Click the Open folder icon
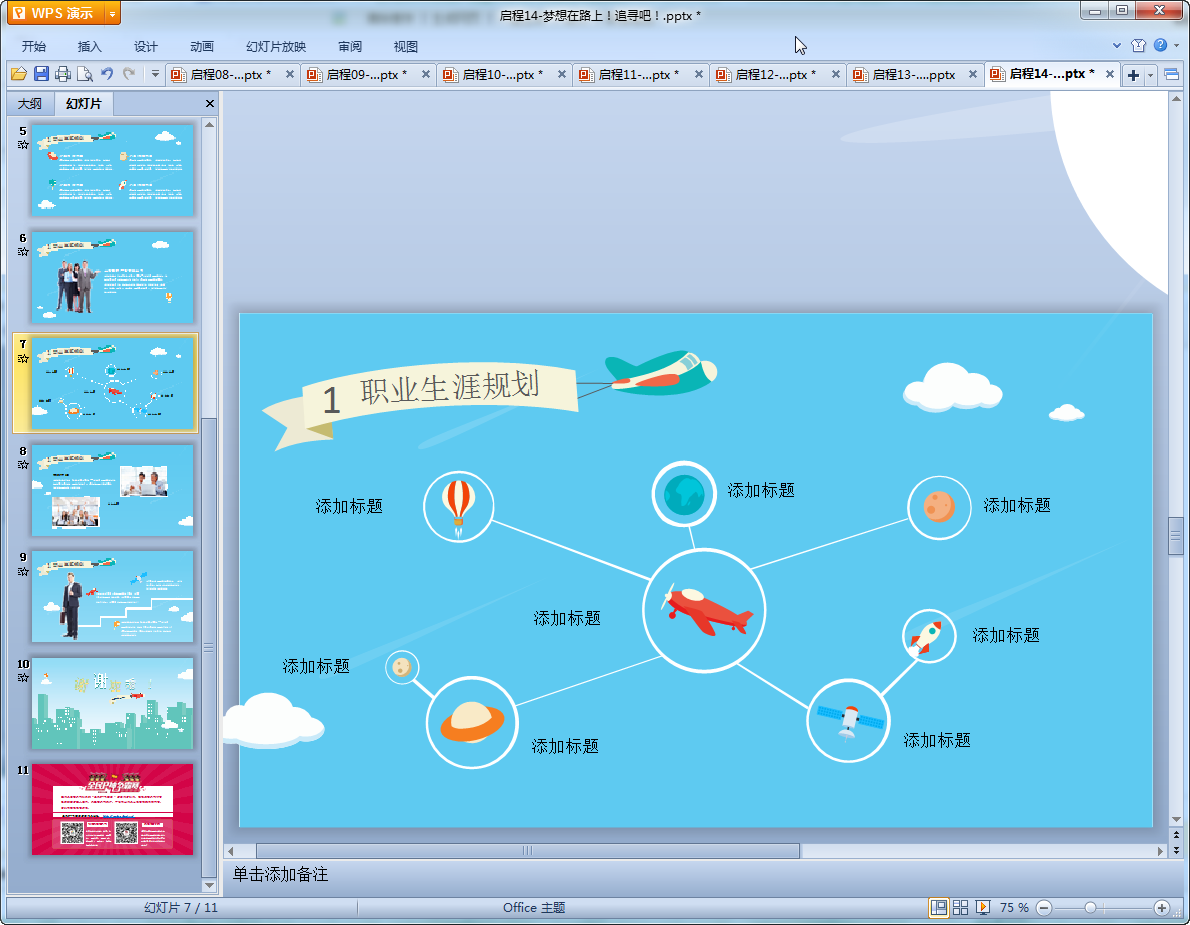This screenshot has width=1190, height=925. [18, 74]
